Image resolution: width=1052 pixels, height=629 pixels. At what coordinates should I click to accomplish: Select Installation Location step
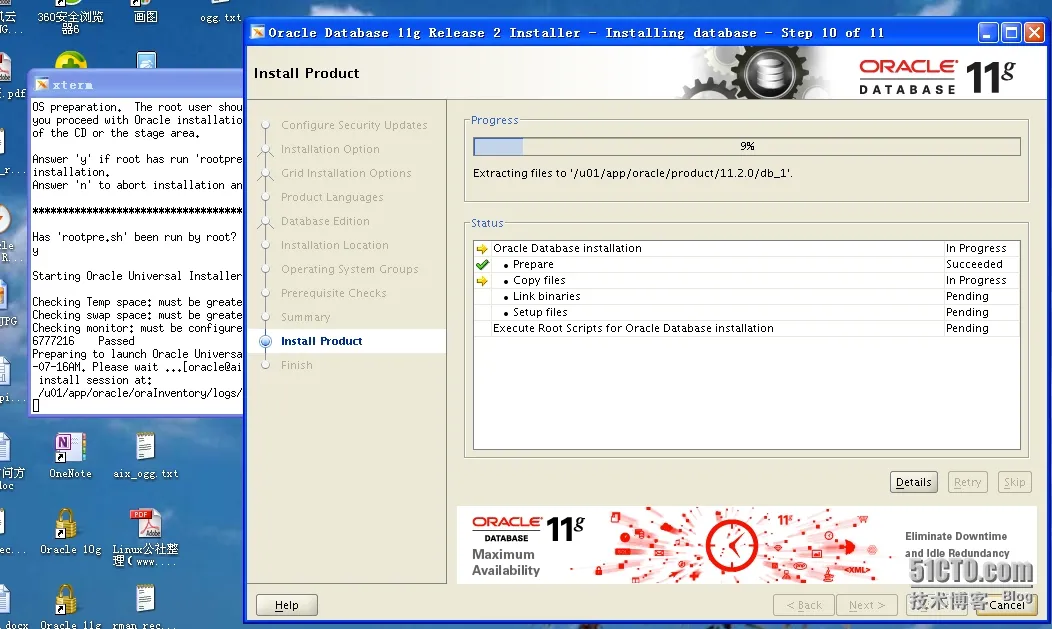[334, 245]
